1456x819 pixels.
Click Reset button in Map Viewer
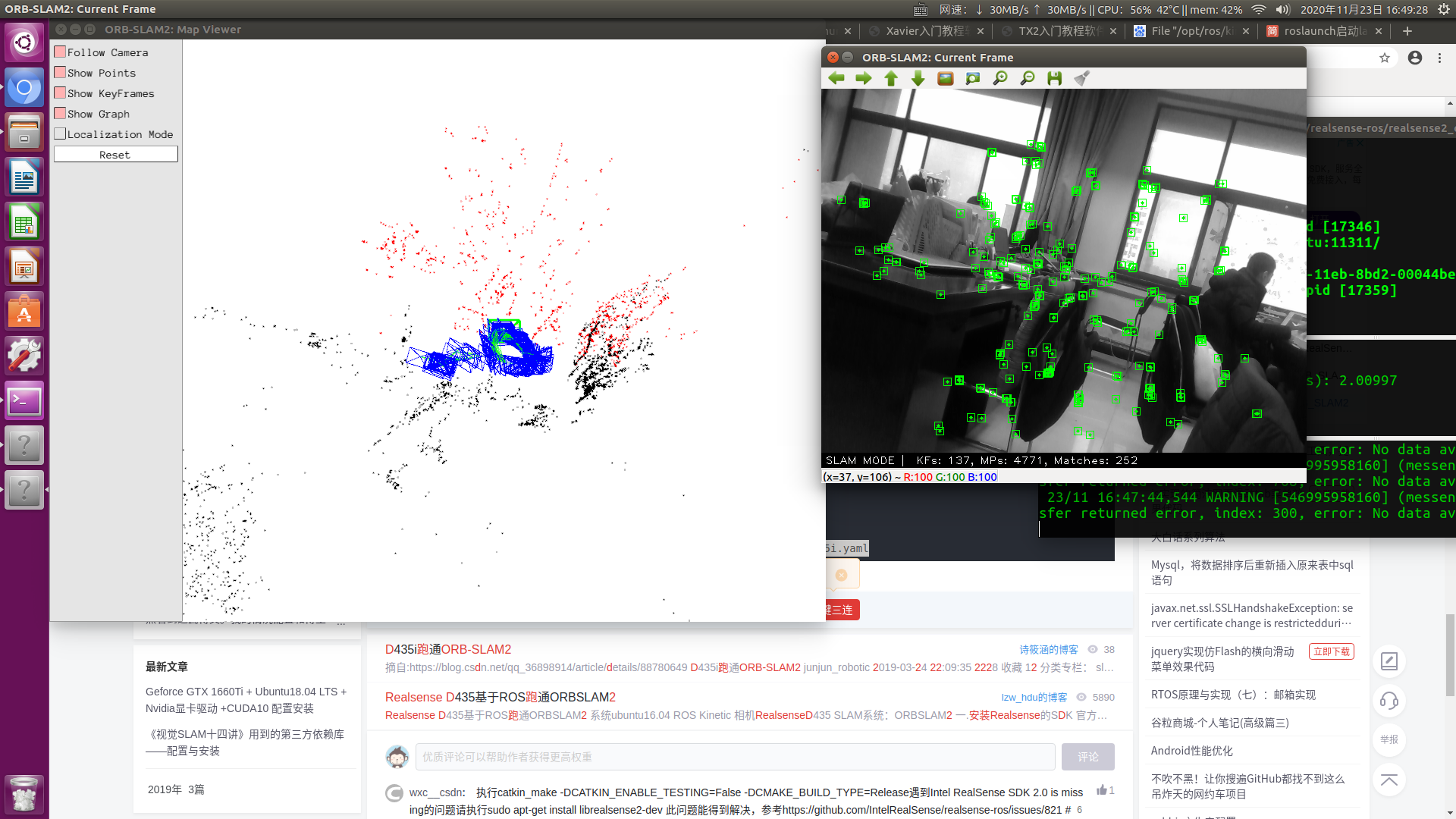[x=115, y=155]
